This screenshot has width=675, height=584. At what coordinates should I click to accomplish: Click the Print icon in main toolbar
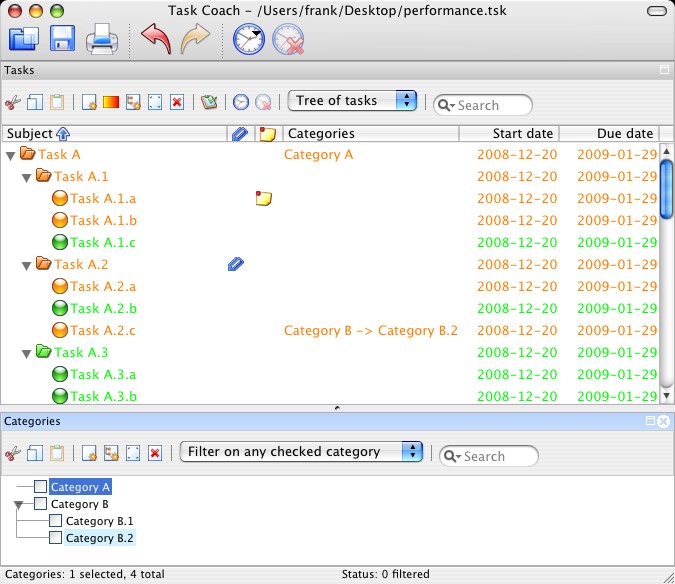click(102, 40)
